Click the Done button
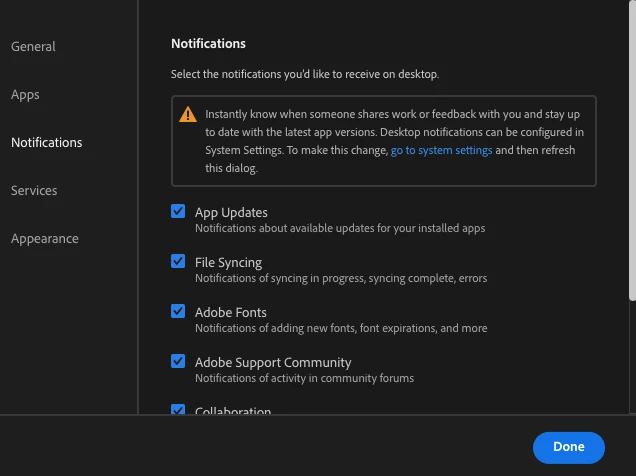The height and width of the screenshot is (476, 636). [x=569, y=448]
